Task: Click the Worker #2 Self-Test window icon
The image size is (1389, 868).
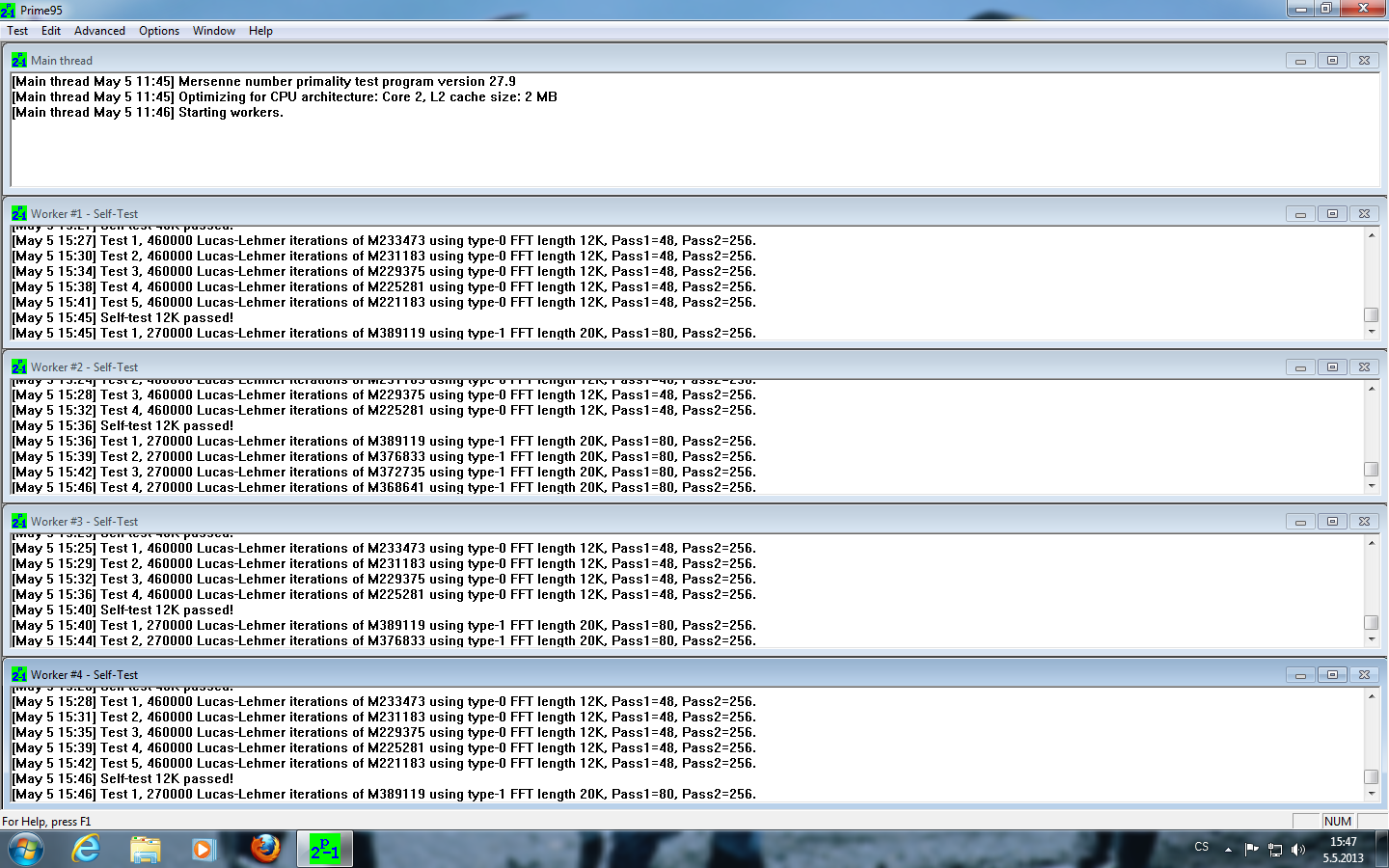Action: click(x=19, y=367)
